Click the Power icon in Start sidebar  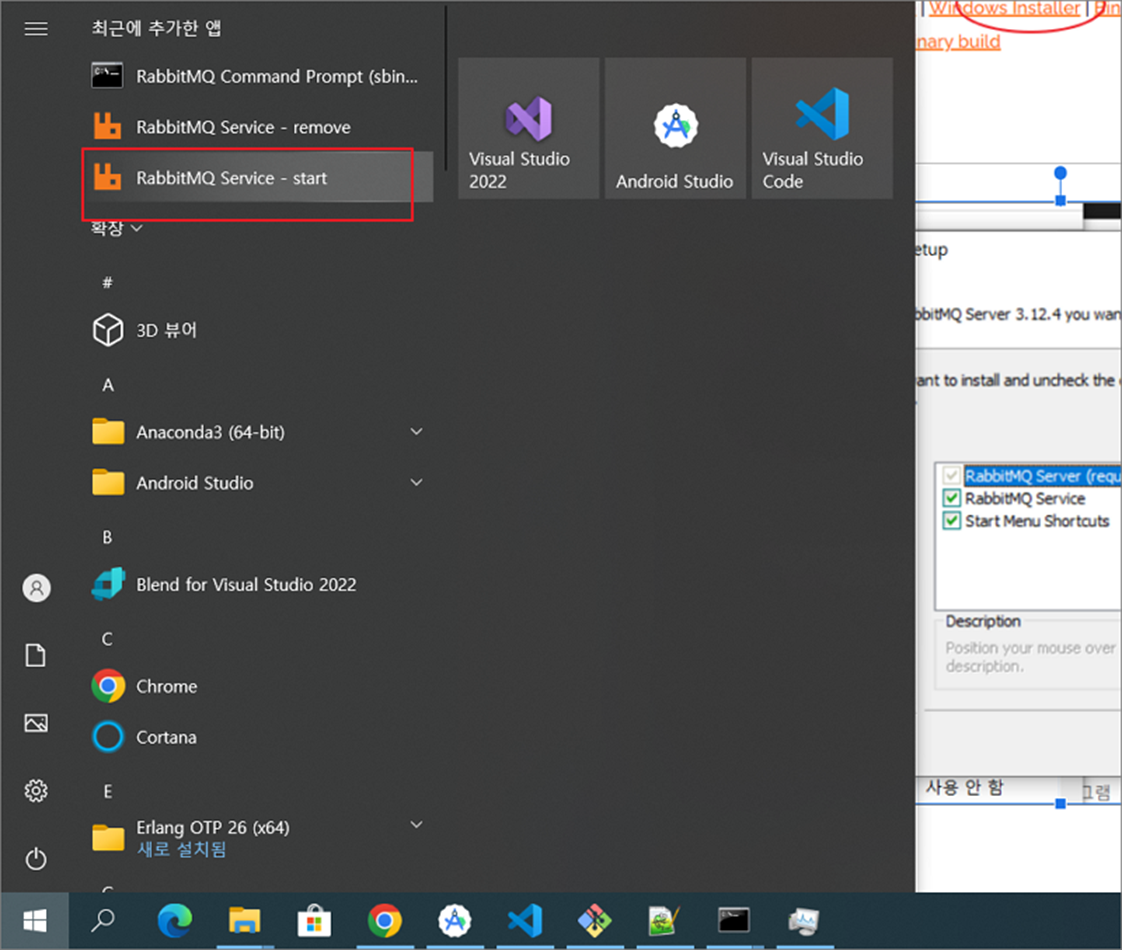point(36,858)
